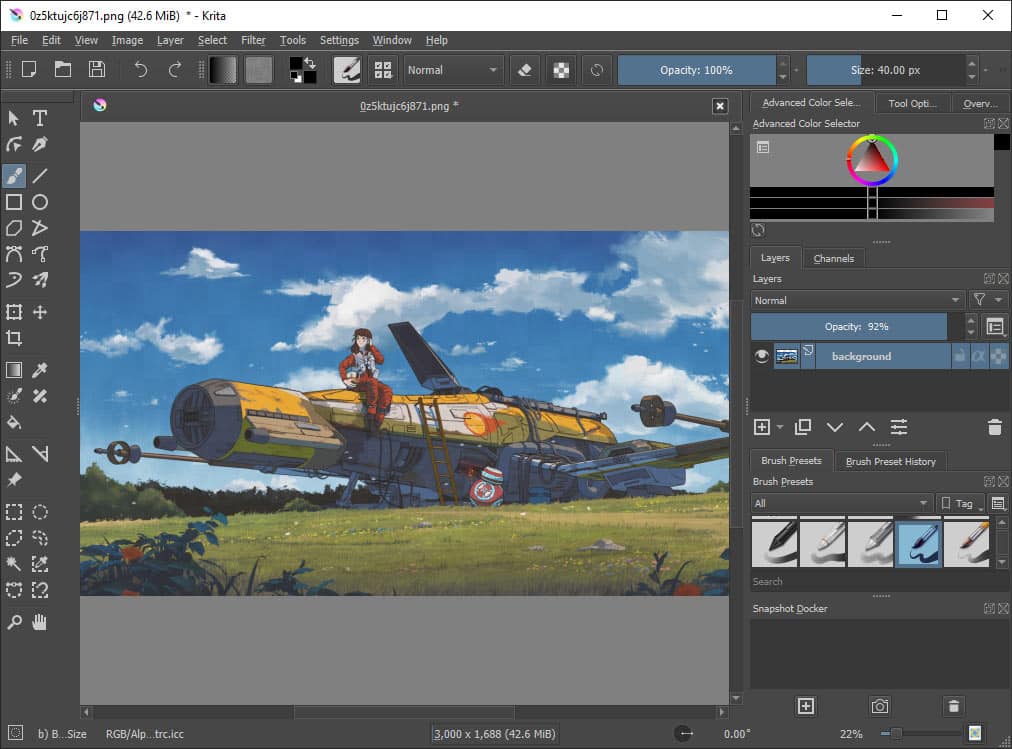Screen dimensions: 1012x749
Task: Select the Rectangular Selection tool
Action: [x=14, y=512]
